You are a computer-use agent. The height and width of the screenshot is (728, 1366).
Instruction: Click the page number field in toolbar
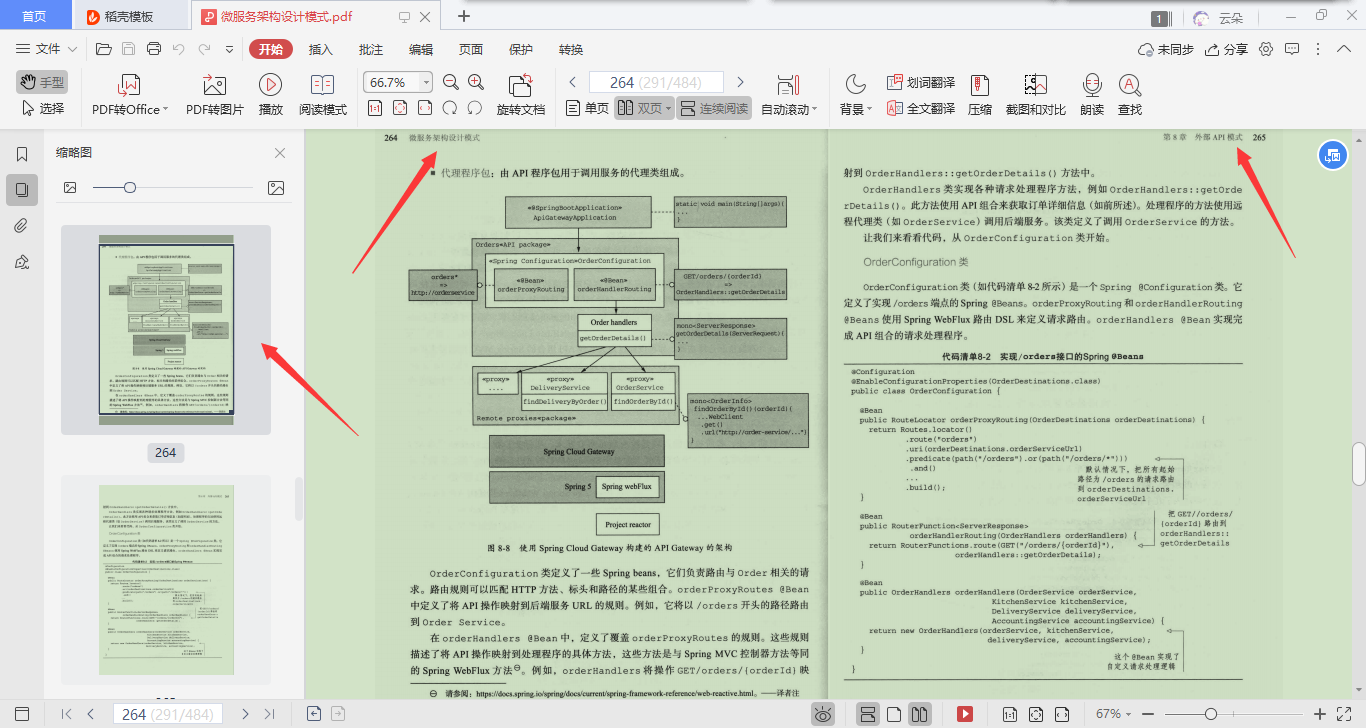pos(656,82)
